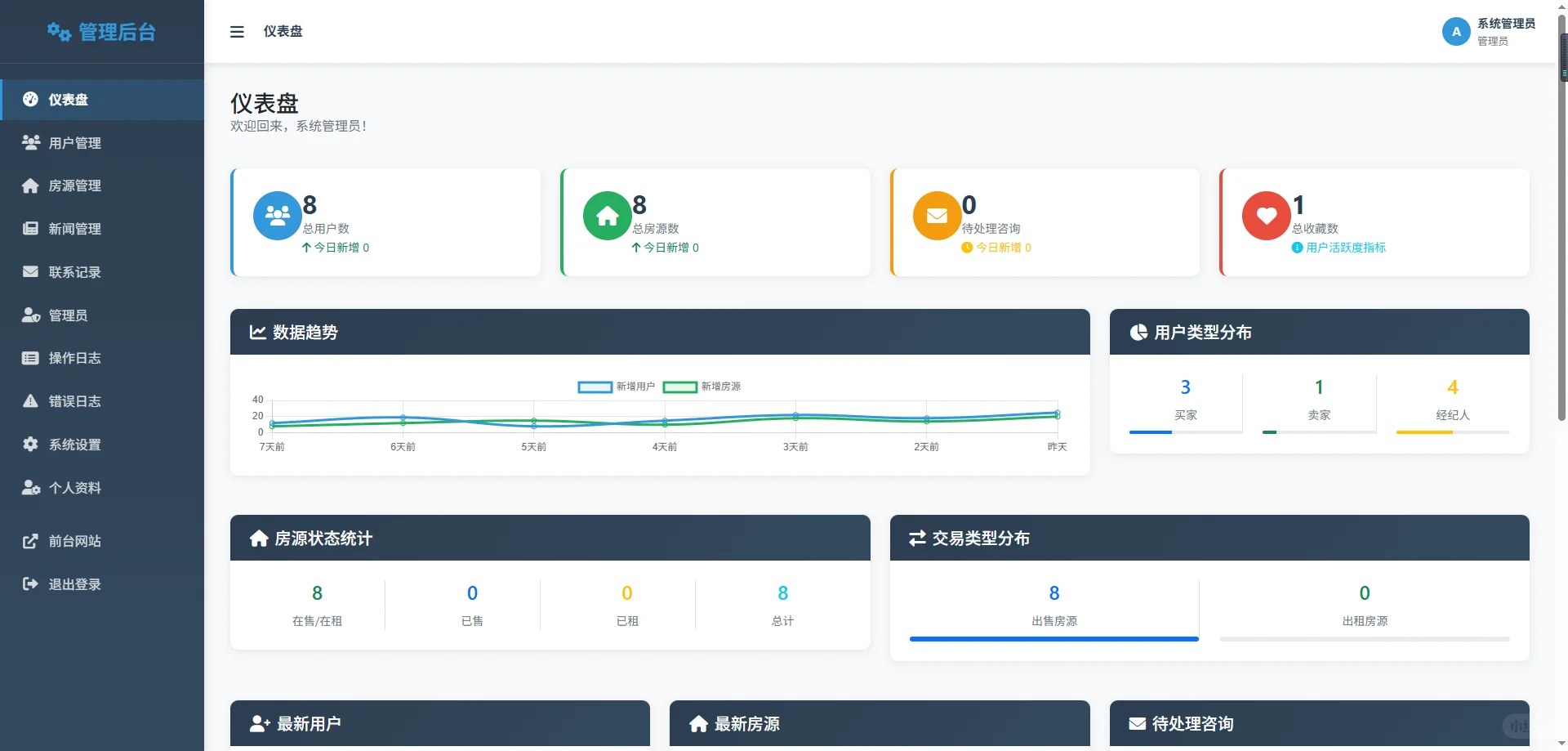View 联系记录 via its envelope icon
The width and height of the screenshot is (1568, 751).
[x=30, y=272]
